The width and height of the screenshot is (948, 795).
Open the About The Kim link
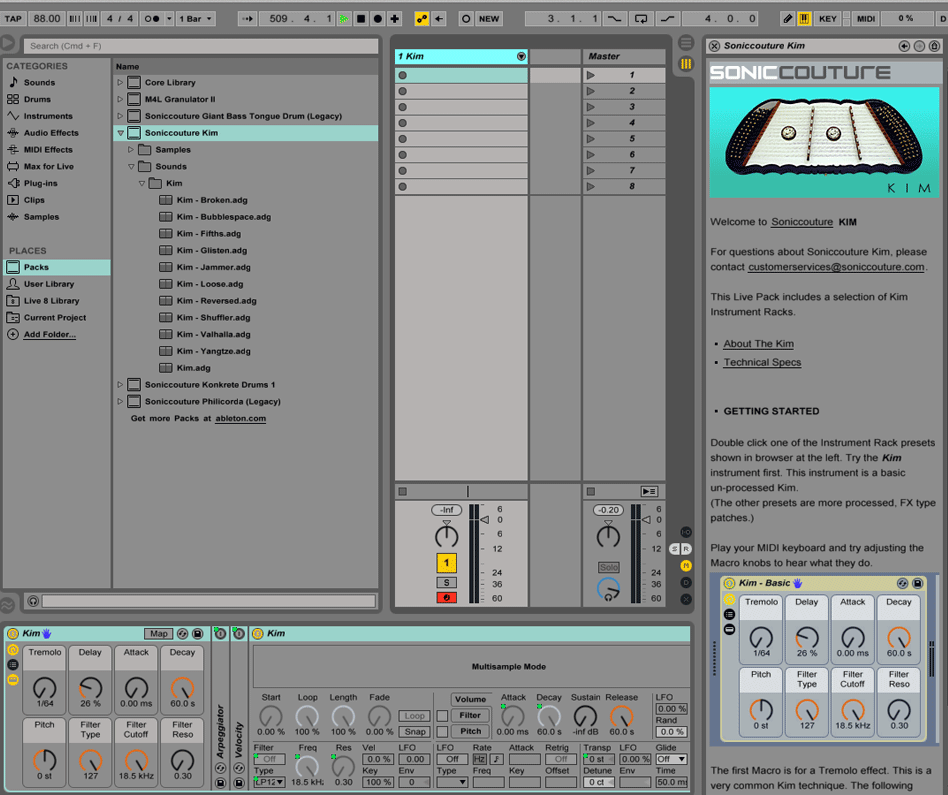click(759, 344)
